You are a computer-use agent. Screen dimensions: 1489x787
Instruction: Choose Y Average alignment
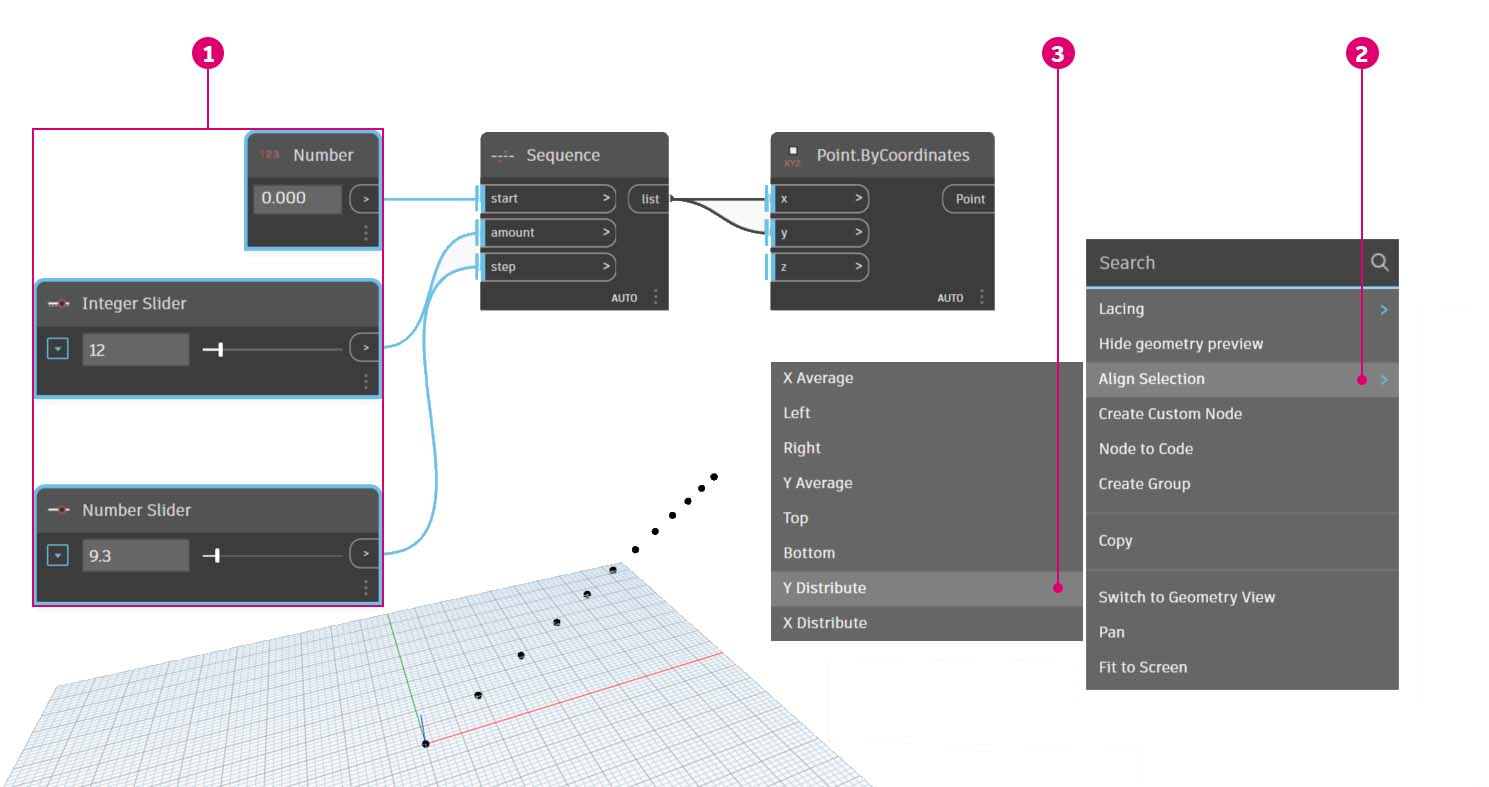[x=927, y=483]
